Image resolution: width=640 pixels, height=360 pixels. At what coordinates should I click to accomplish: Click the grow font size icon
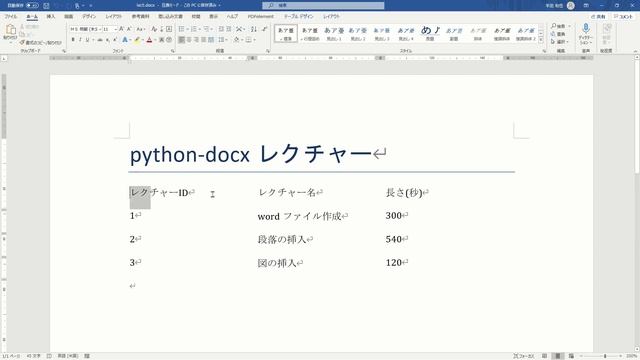tap(121, 29)
